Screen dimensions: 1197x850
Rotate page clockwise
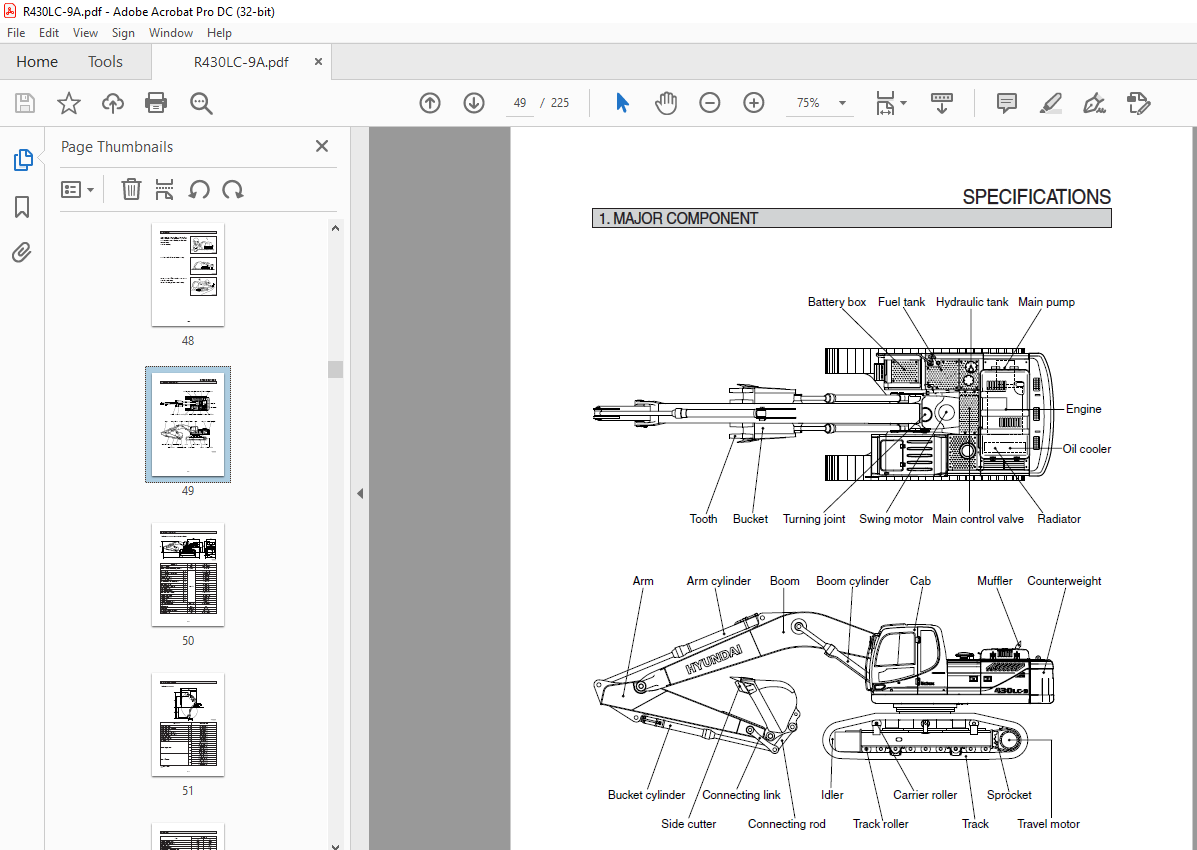(x=233, y=189)
